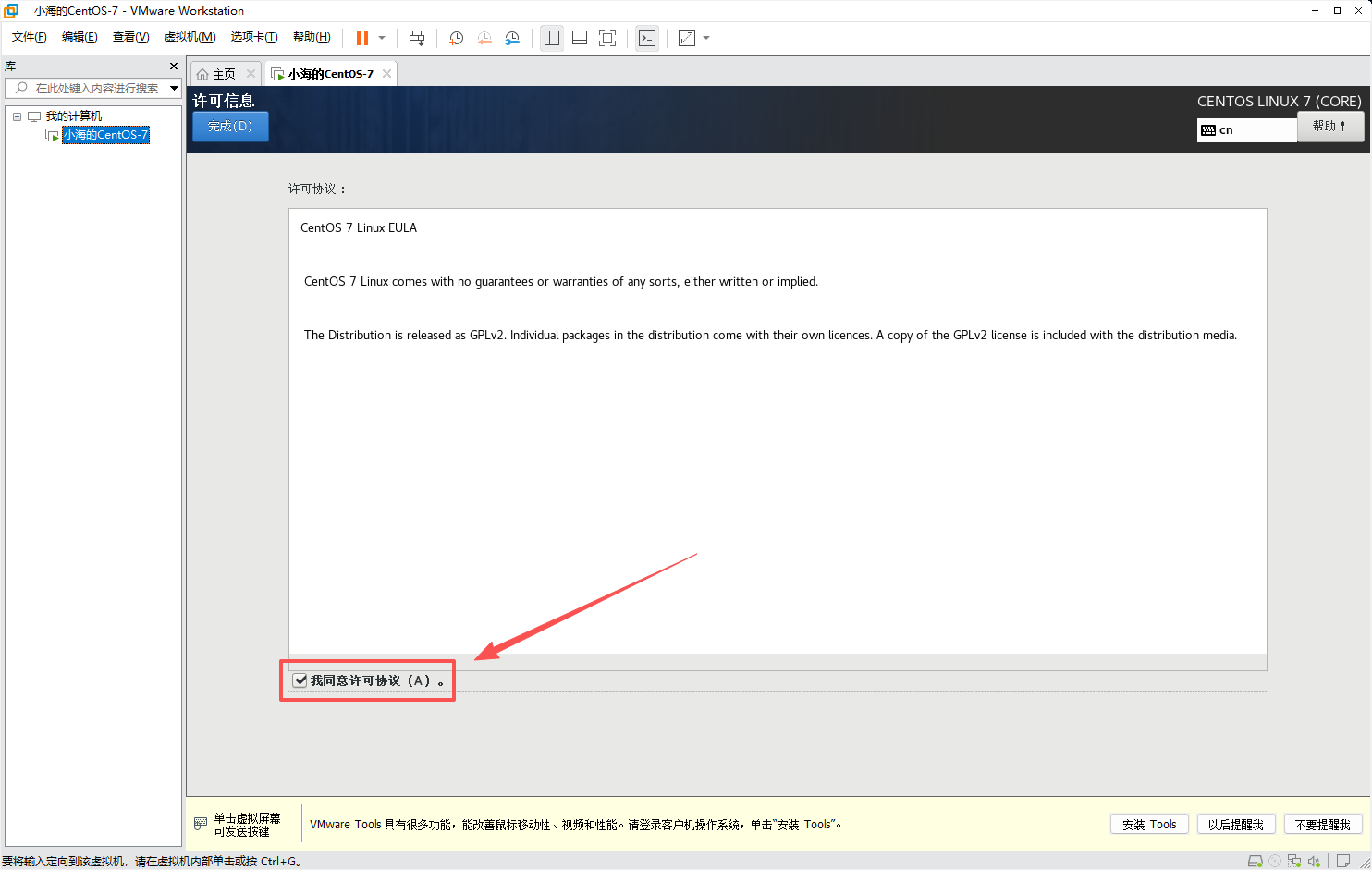Open the 查看(V) menu
Image resolution: width=1372 pixels, height=870 pixels.
[x=130, y=37]
